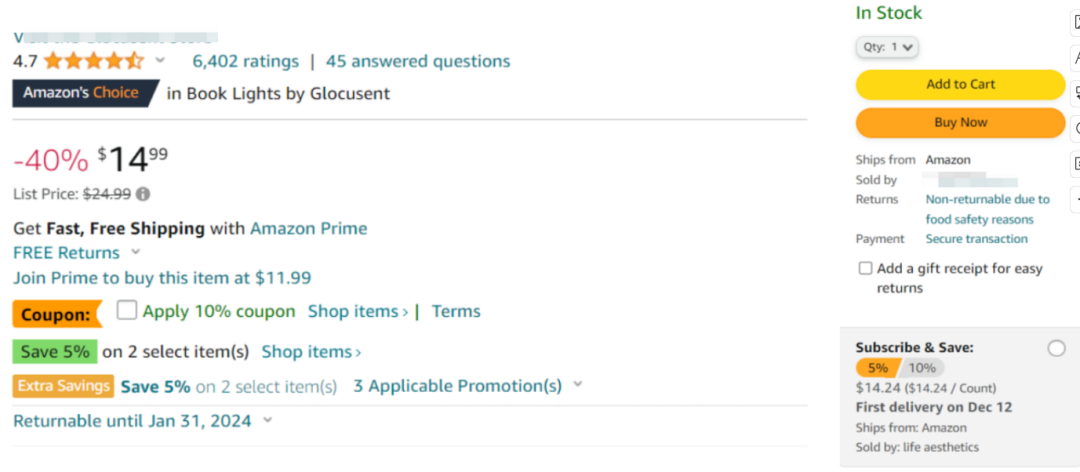The width and height of the screenshot is (1080, 472).
Task: Click the star rating icons
Action: pos(93,61)
